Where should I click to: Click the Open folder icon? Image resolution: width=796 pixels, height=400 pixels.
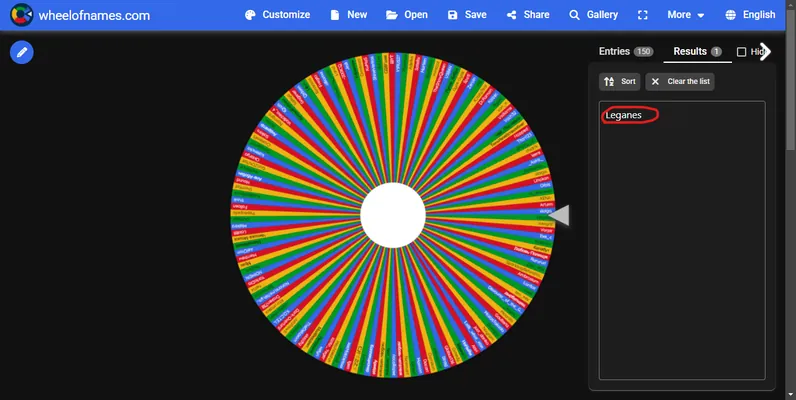click(391, 15)
